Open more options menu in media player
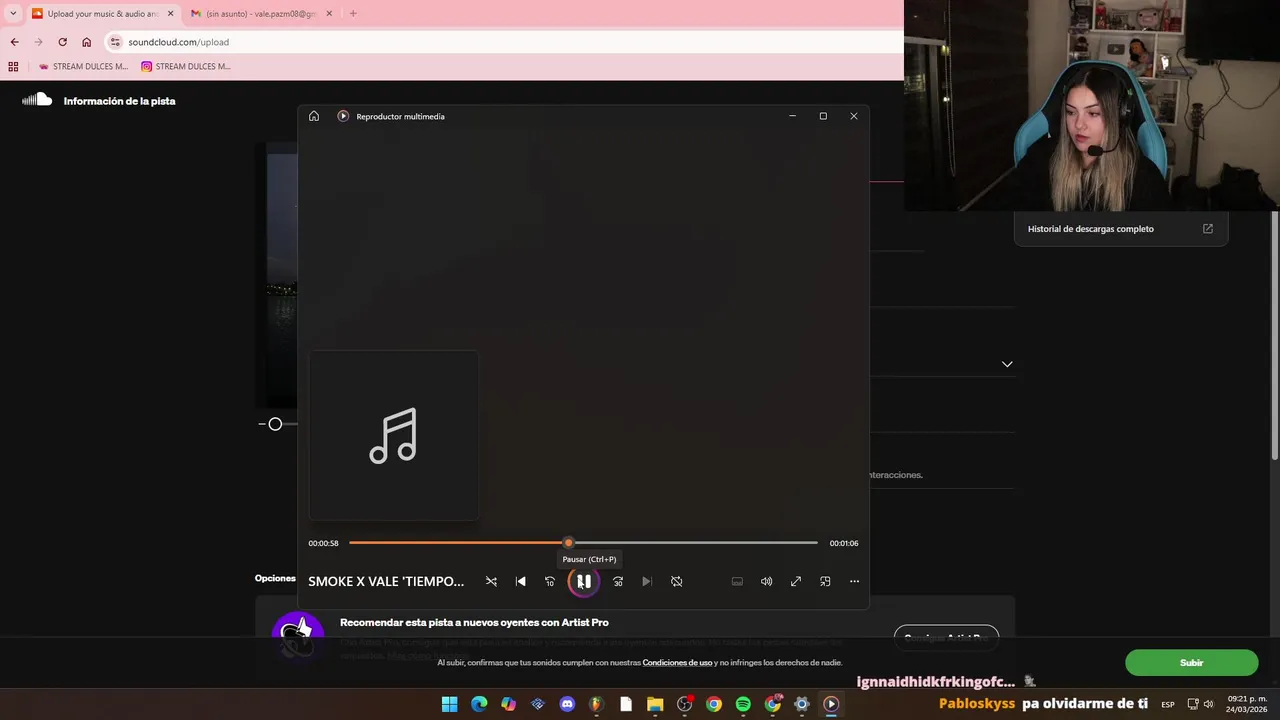Screen dimensions: 1280x720 [x=854, y=581]
